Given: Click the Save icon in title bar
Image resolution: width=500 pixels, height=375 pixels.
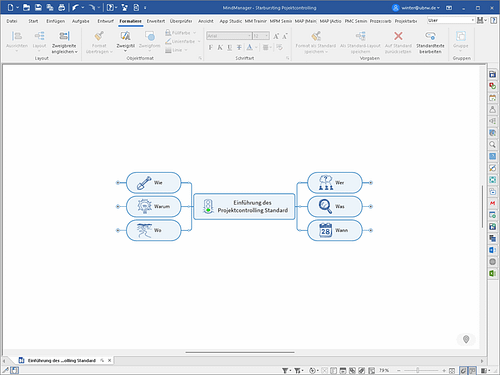Looking at the screenshot, I should click(x=38, y=7).
